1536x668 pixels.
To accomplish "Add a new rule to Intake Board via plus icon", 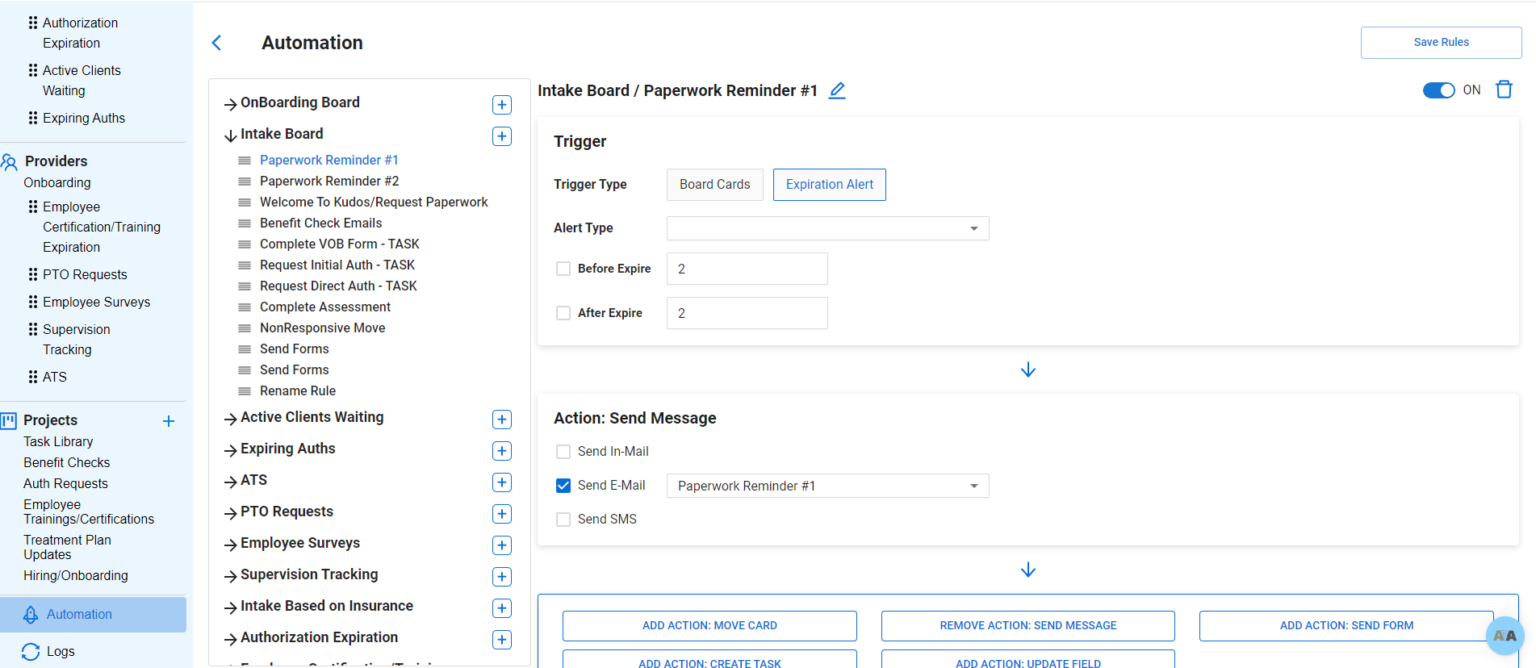I will [x=501, y=135].
